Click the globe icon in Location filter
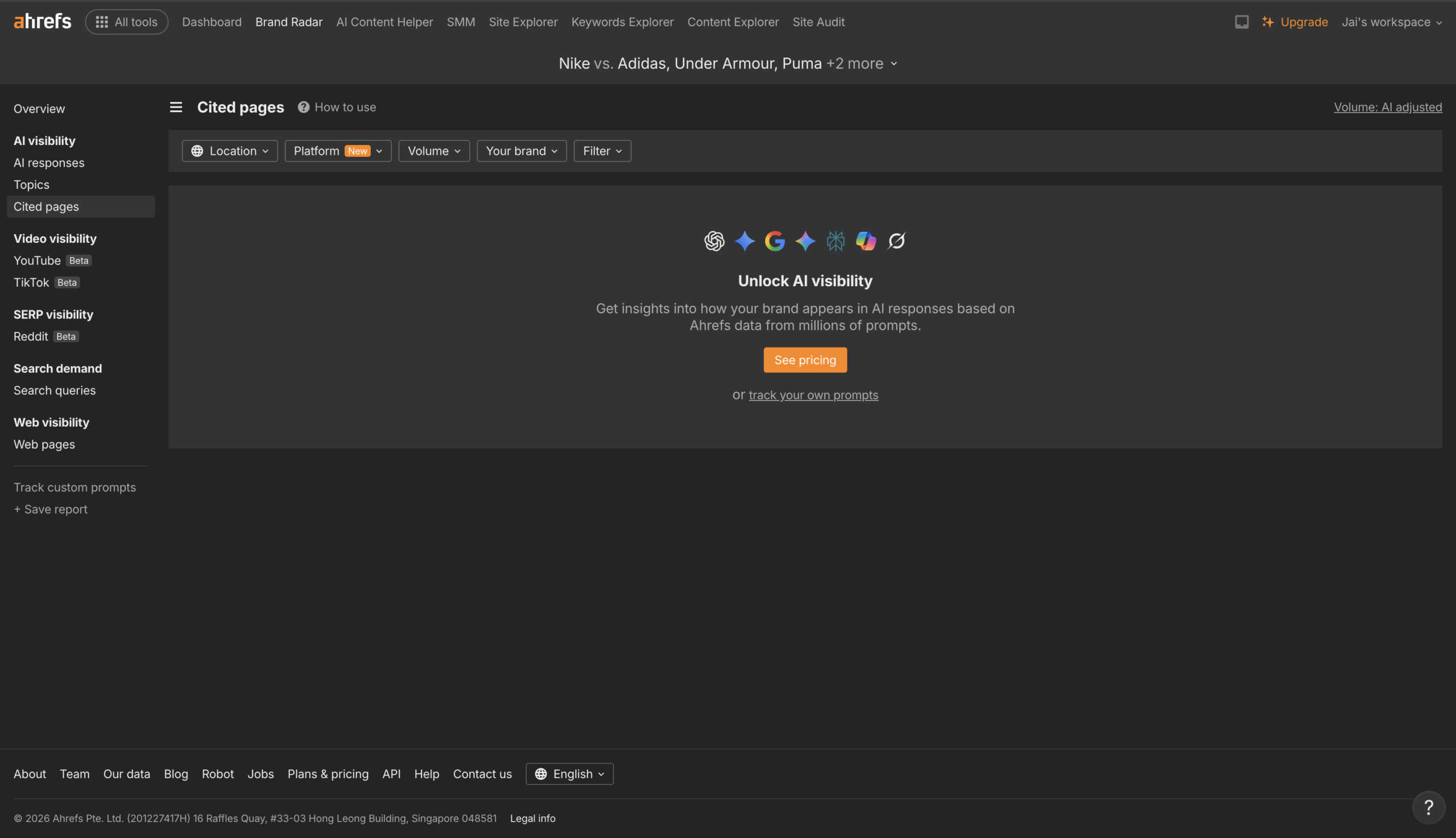 (x=197, y=151)
